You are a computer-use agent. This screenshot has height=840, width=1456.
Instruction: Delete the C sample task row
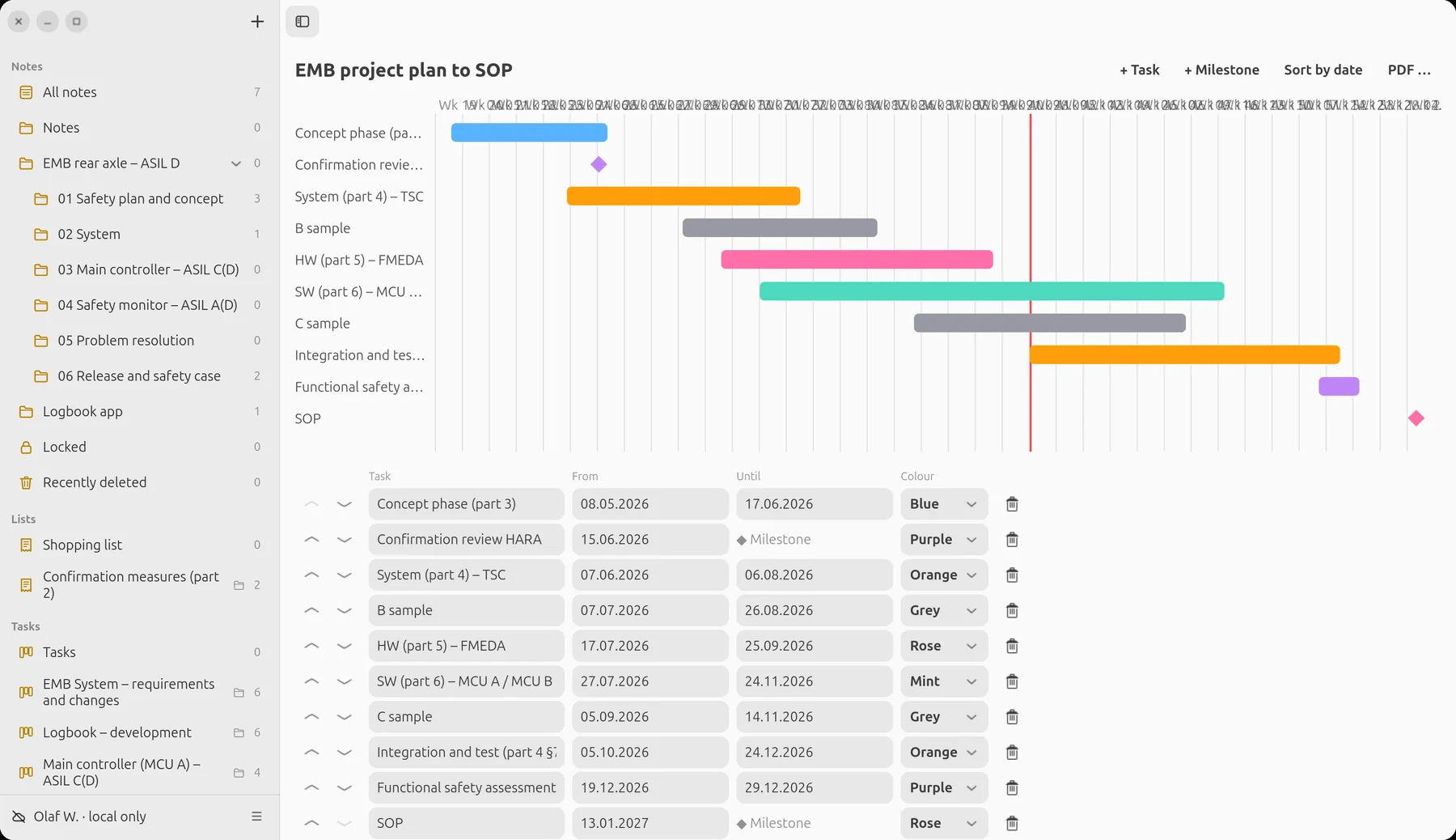(x=1012, y=717)
